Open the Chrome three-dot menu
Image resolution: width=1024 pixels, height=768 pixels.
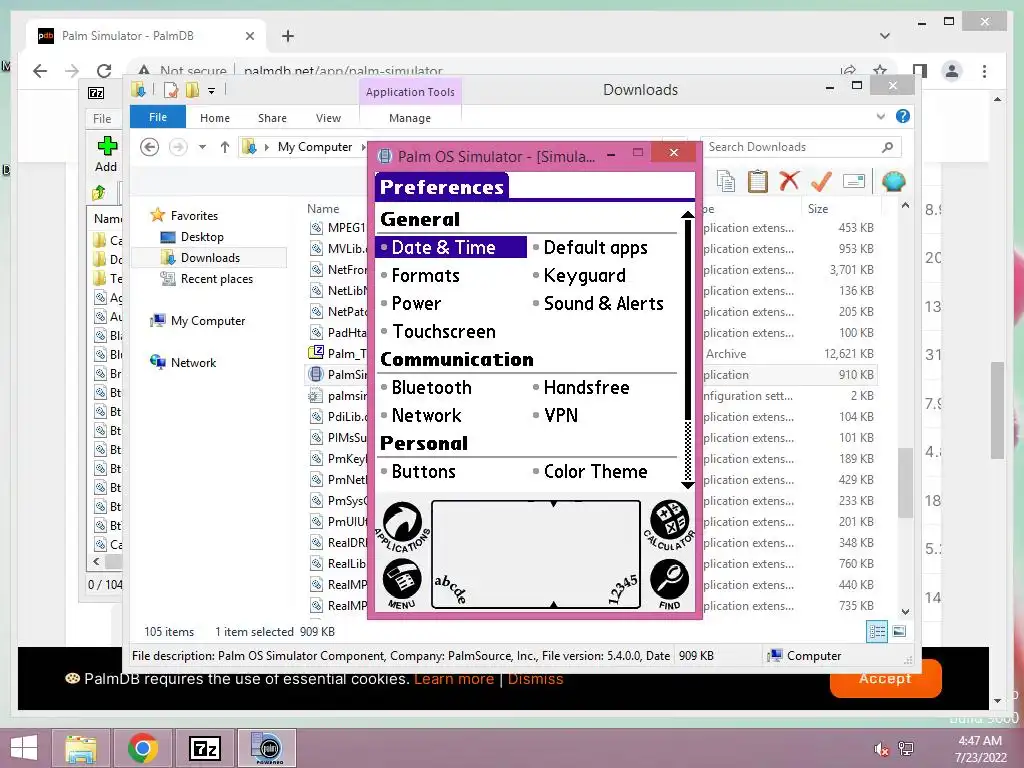pyautogui.click(x=984, y=71)
